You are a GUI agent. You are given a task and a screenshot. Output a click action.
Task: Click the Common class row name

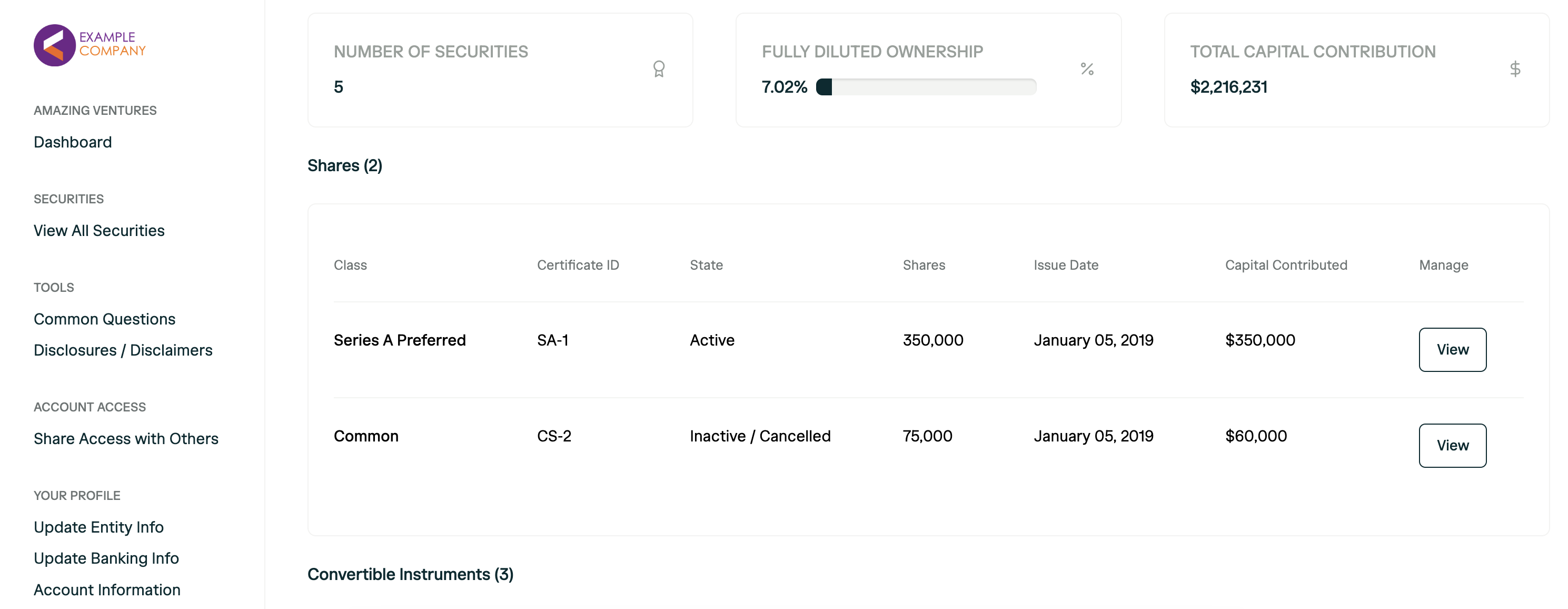coord(366,436)
